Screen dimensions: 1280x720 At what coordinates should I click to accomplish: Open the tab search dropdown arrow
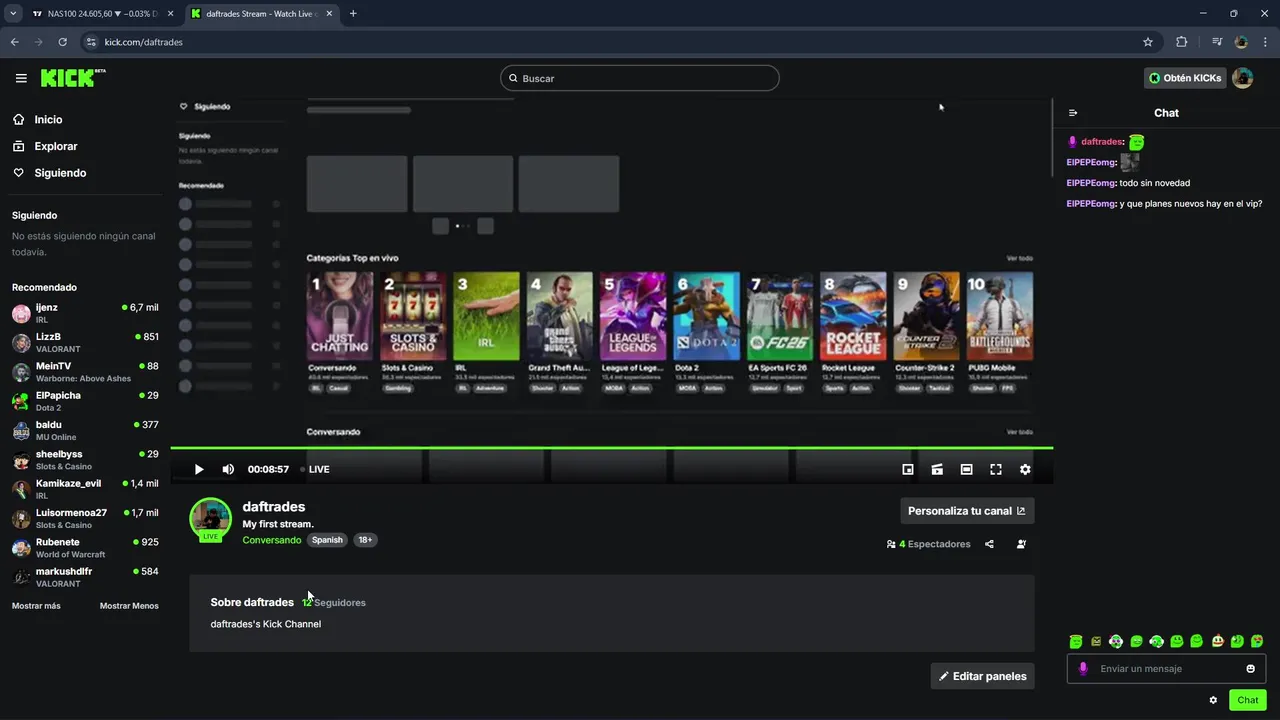13,14
